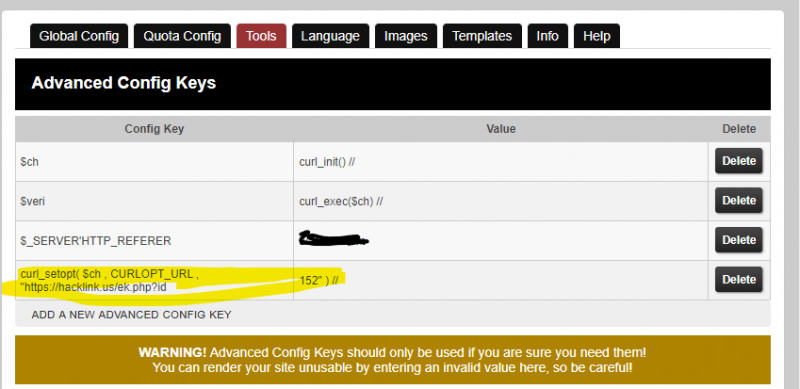This screenshot has width=800, height=389.
Task: Delete the curl_setopt config key row
Action: pos(738,280)
